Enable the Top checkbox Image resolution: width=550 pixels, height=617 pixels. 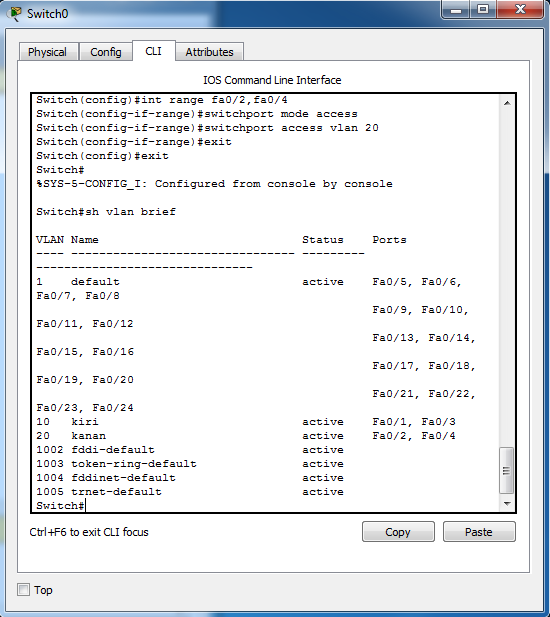pyautogui.click(x=24, y=590)
